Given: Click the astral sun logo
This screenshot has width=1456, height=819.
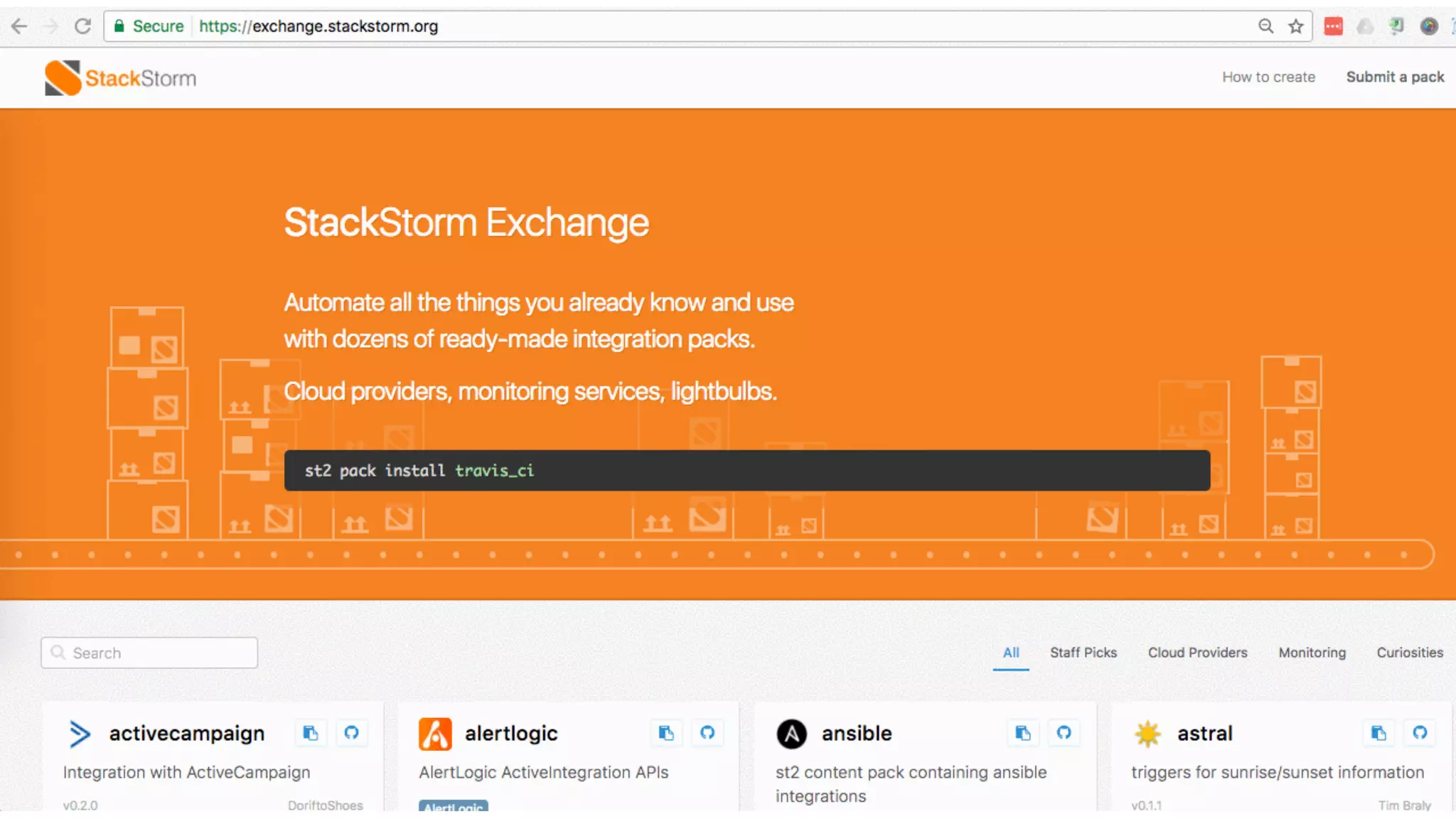Looking at the screenshot, I should point(1147,734).
